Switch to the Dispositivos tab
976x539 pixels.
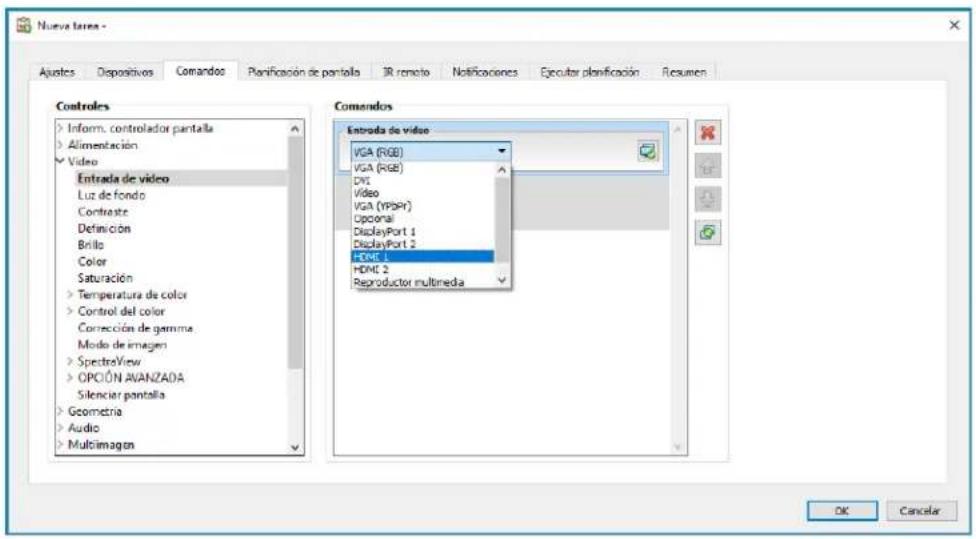pos(125,72)
